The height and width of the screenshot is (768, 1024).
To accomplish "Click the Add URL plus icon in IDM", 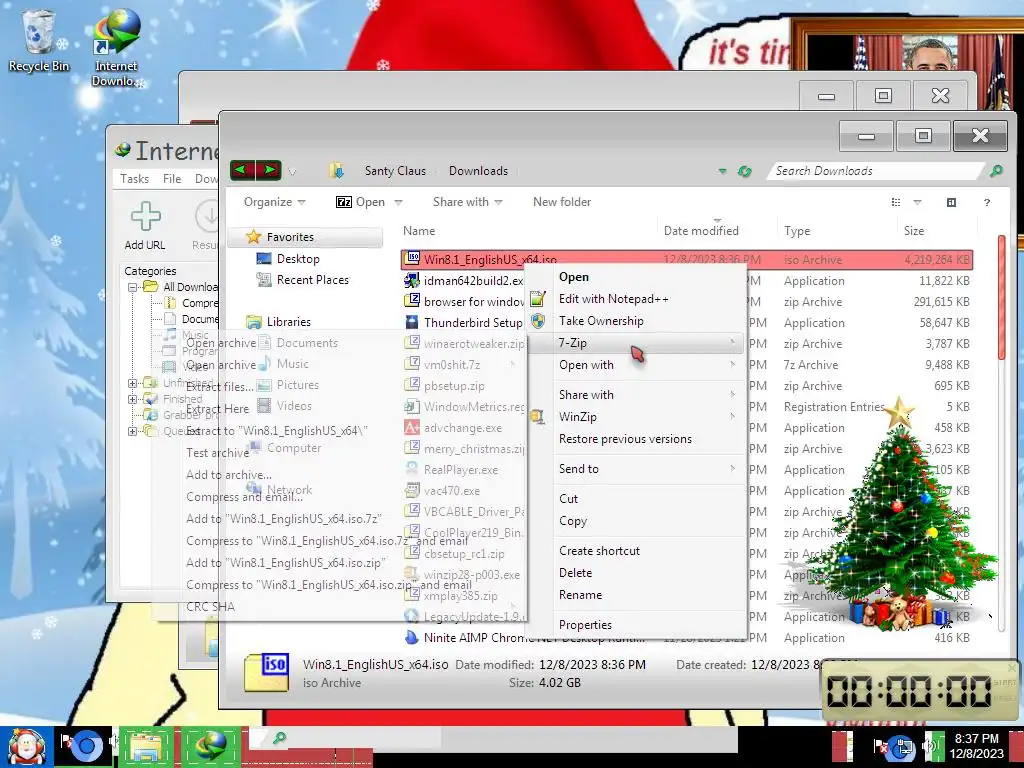I will click(x=145, y=216).
